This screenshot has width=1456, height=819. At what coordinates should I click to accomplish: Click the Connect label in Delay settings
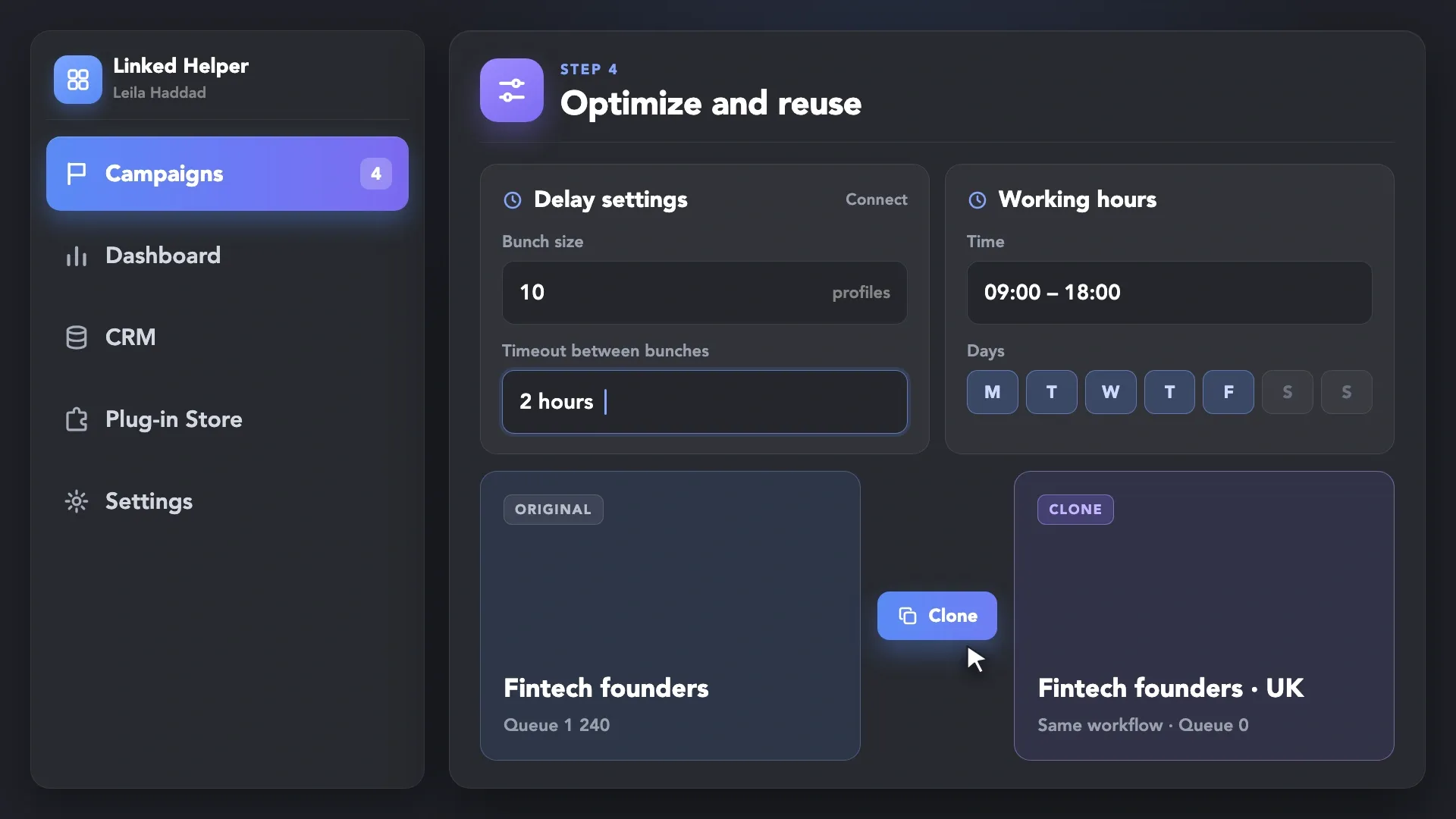[876, 199]
